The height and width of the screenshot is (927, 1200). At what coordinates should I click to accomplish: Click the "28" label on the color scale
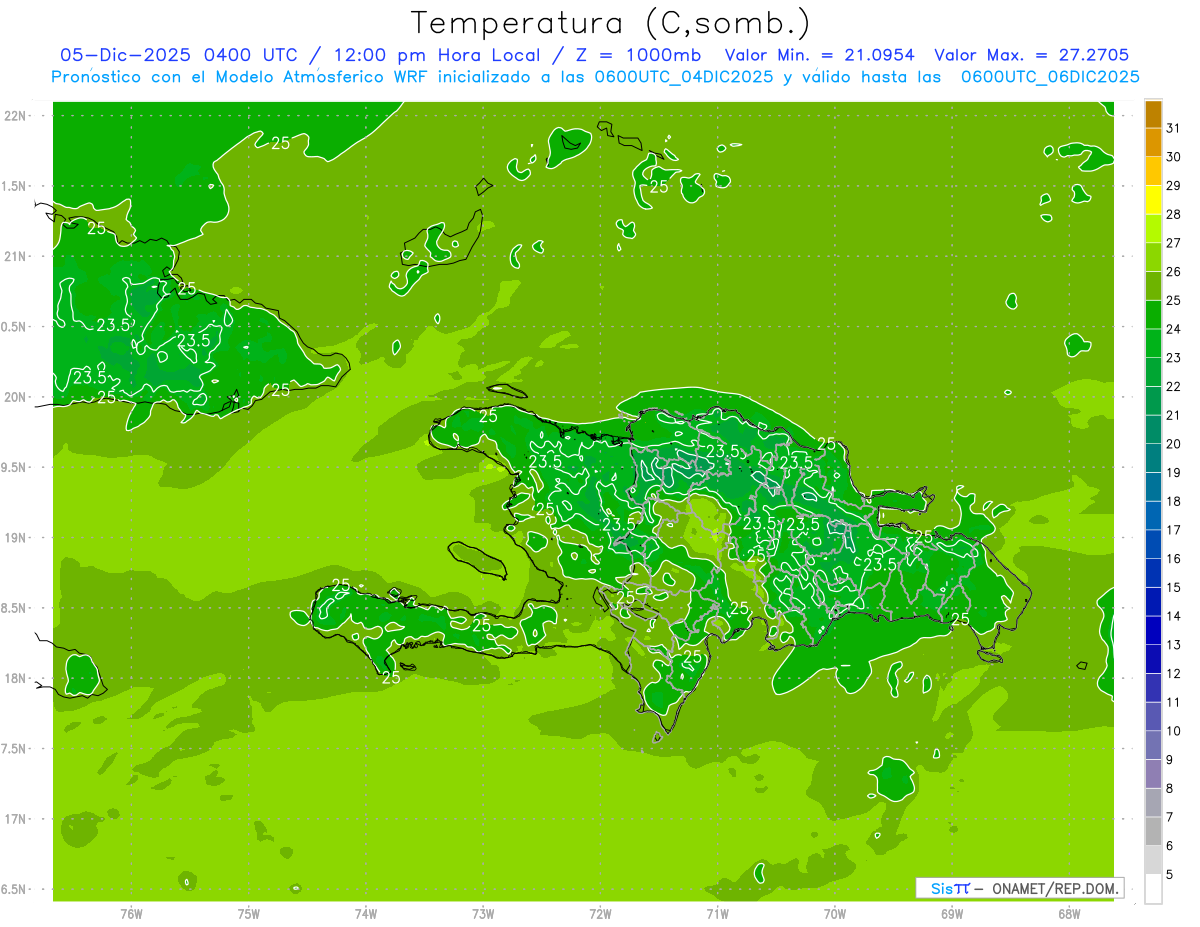pyautogui.click(x=1174, y=214)
